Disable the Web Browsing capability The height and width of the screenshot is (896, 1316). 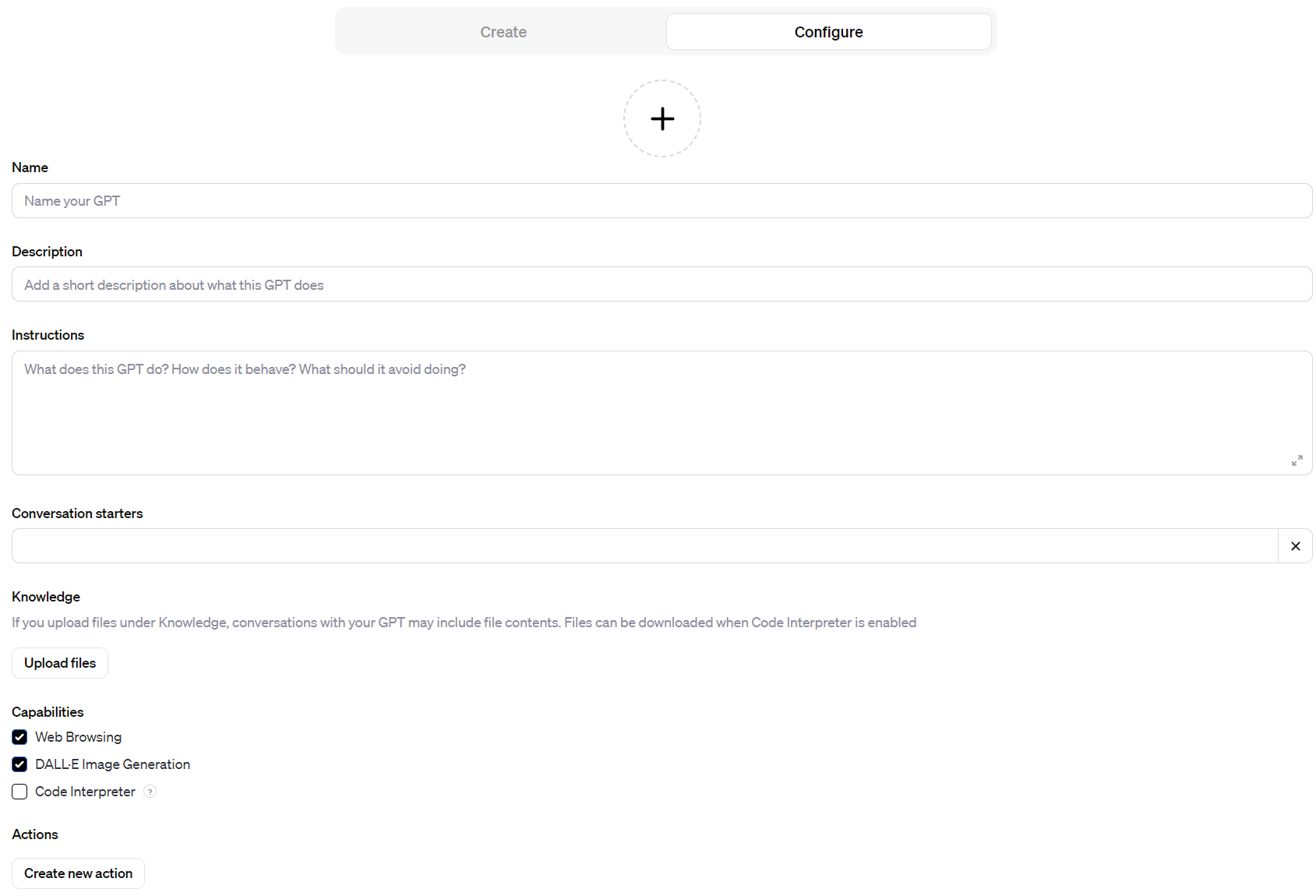[x=19, y=737]
